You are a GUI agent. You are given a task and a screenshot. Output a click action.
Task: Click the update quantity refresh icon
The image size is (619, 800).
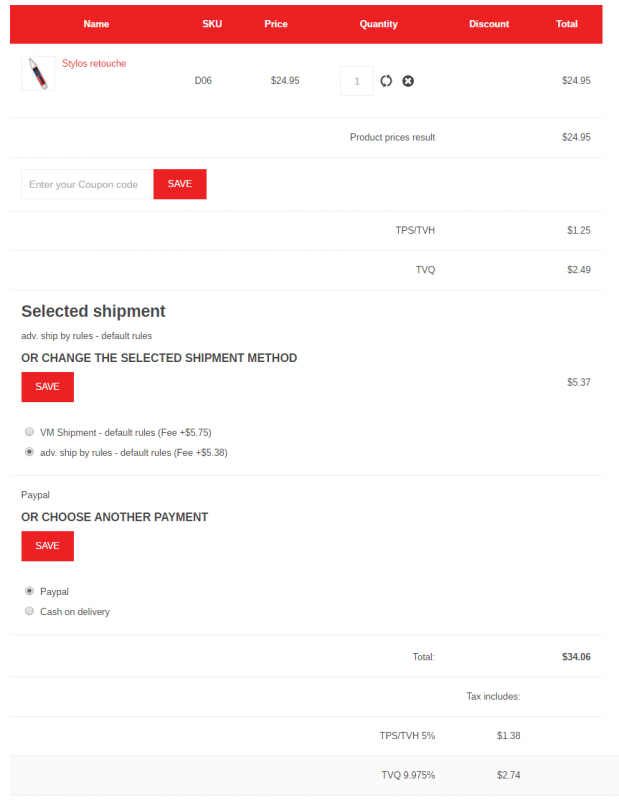(x=386, y=81)
